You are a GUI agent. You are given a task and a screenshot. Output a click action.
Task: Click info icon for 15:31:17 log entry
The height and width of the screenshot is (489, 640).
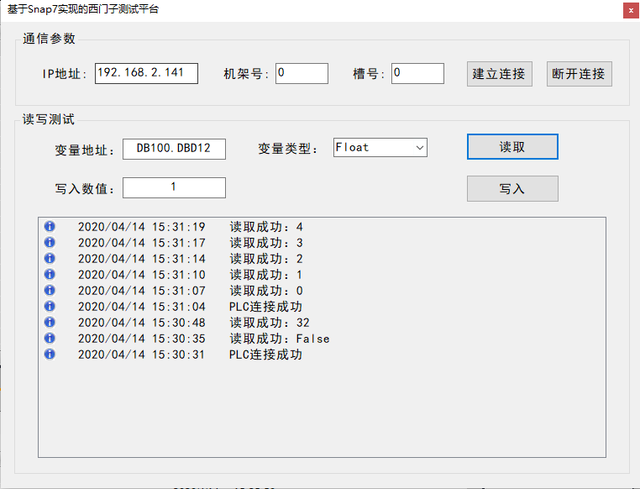click(x=49, y=242)
